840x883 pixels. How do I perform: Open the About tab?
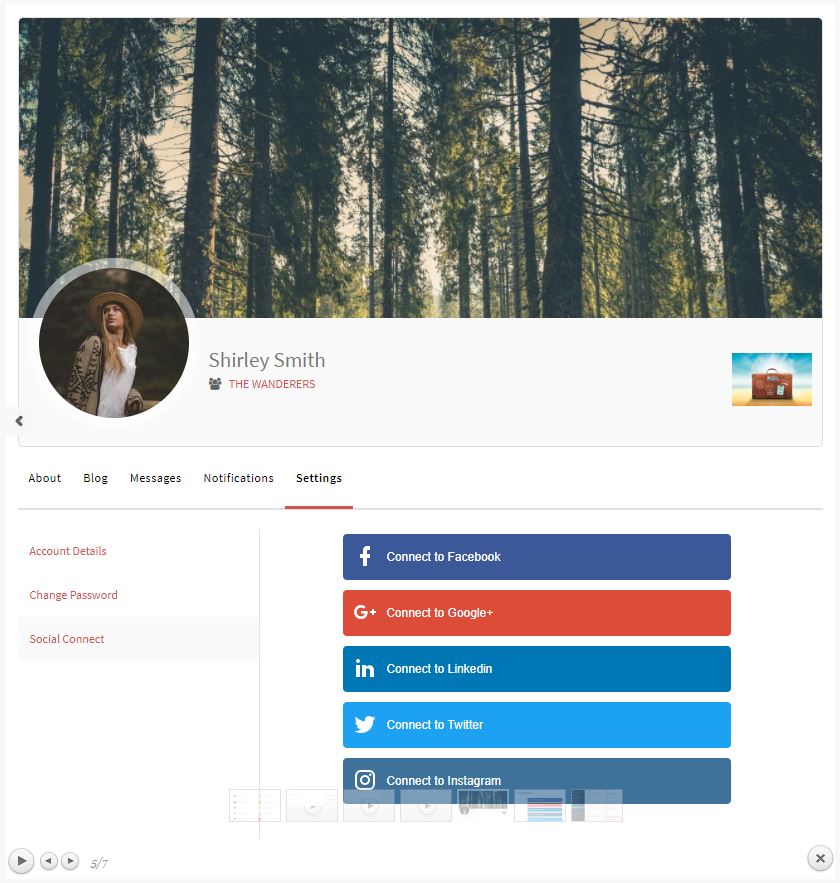[x=44, y=478]
